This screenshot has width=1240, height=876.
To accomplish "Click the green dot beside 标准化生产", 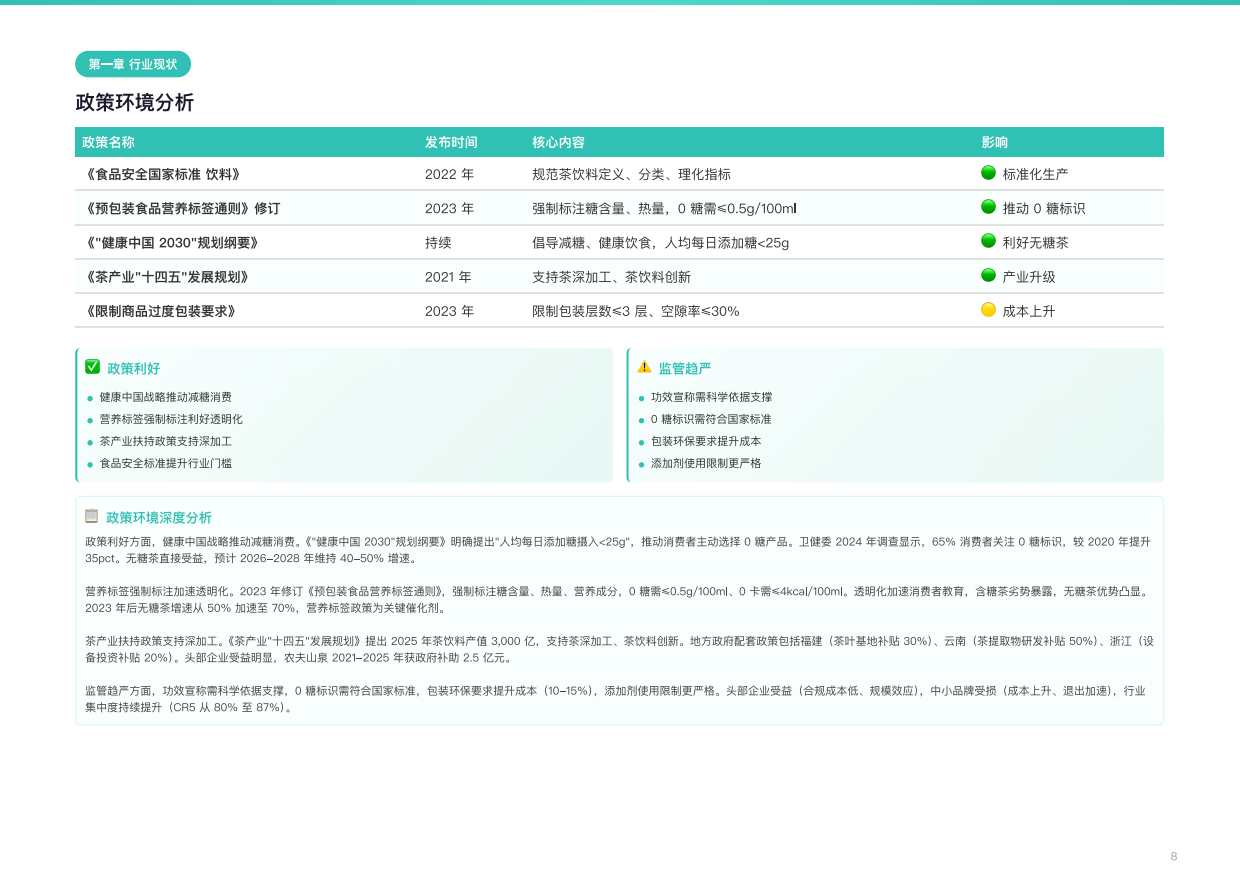I will (988, 172).
